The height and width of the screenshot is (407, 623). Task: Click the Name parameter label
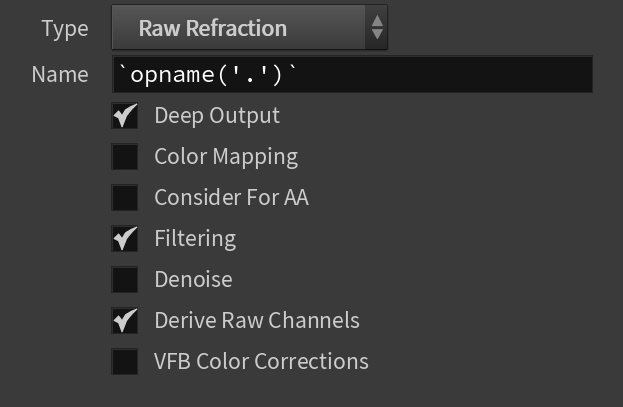[60, 74]
